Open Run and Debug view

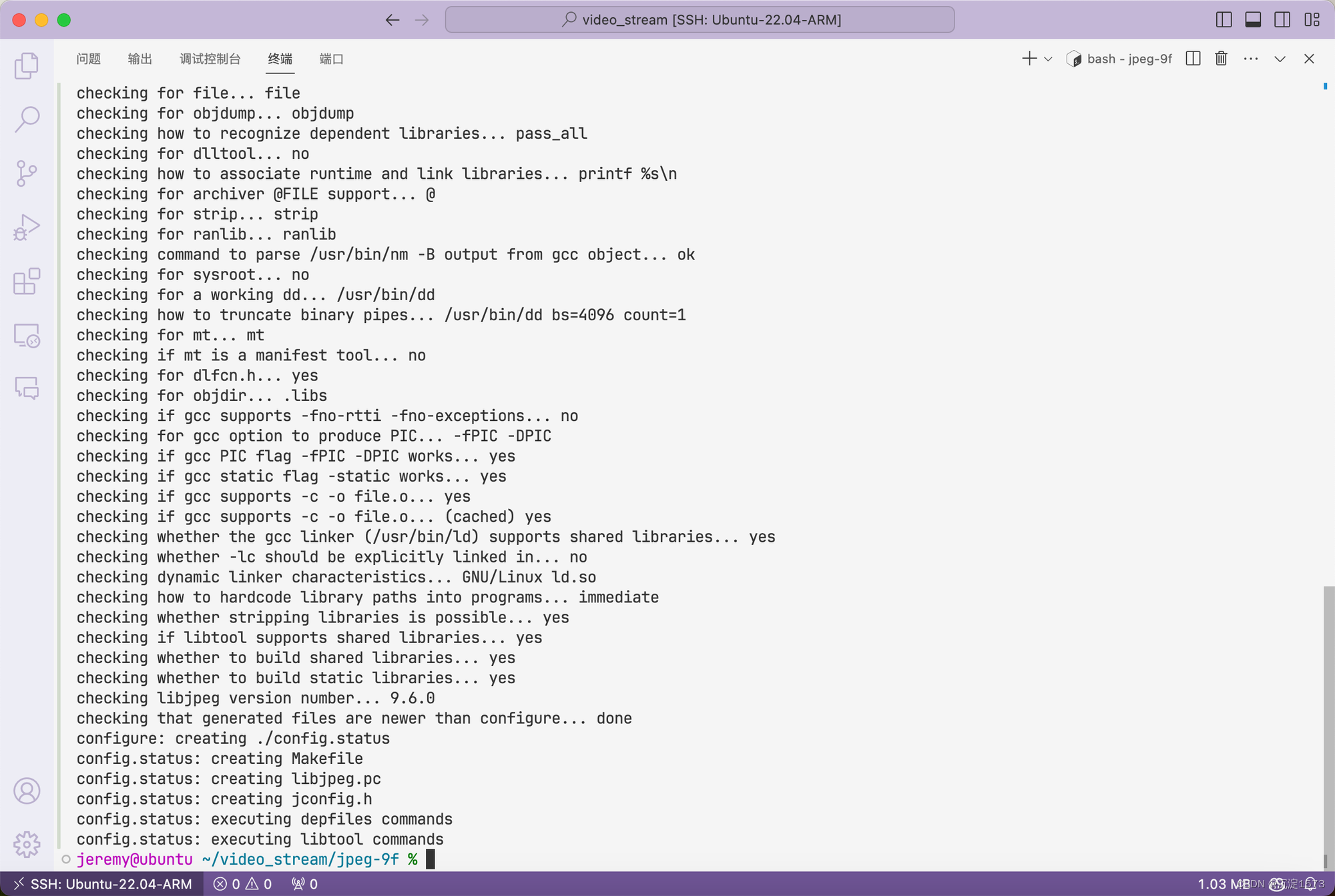27,228
